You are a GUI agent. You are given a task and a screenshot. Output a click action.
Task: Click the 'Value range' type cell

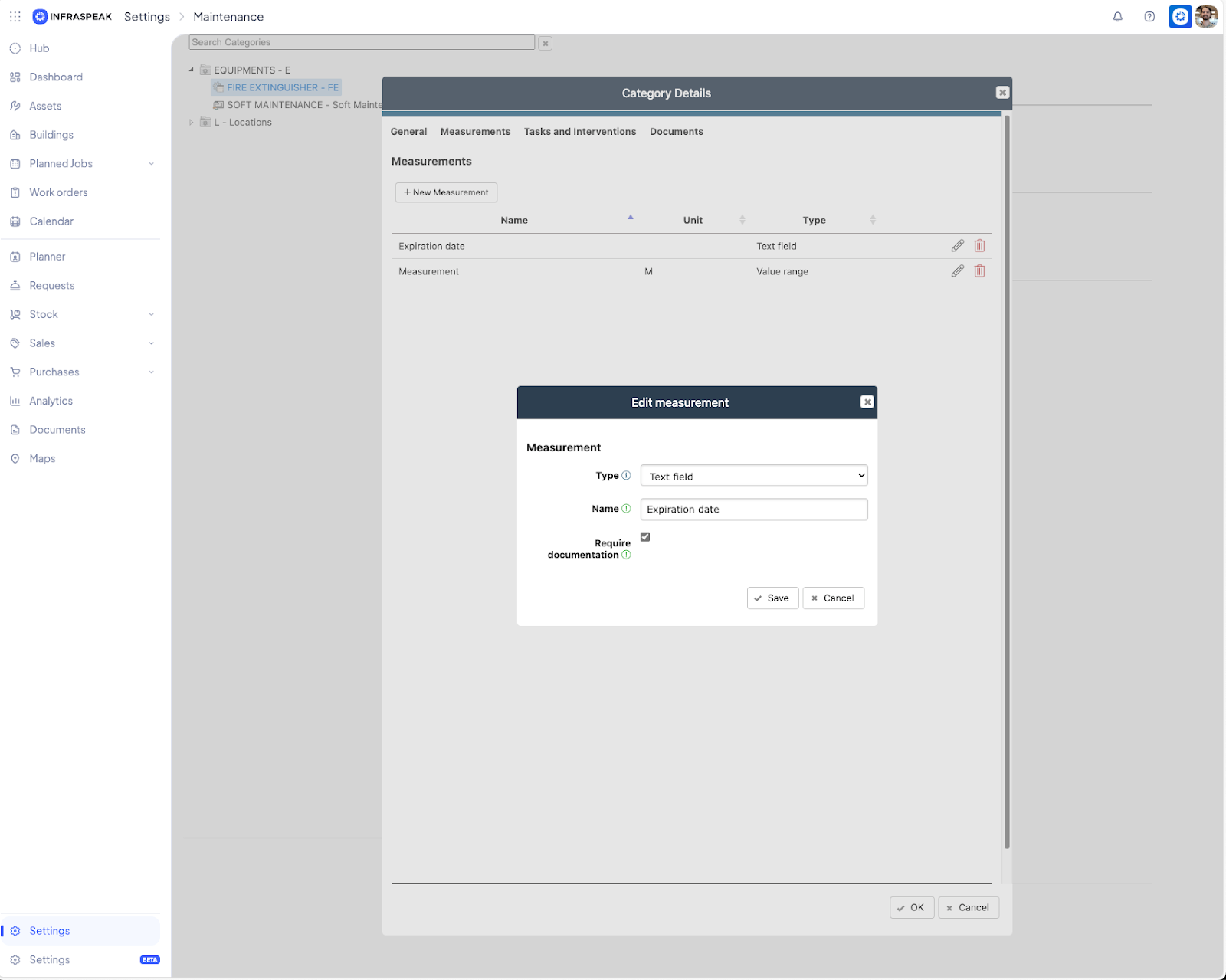(x=782, y=271)
